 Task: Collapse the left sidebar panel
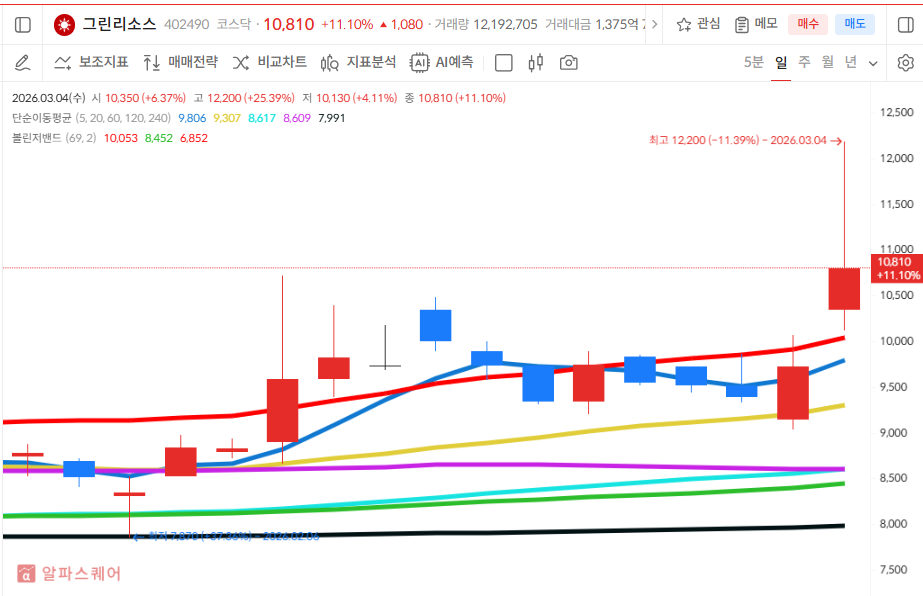[22, 24]
